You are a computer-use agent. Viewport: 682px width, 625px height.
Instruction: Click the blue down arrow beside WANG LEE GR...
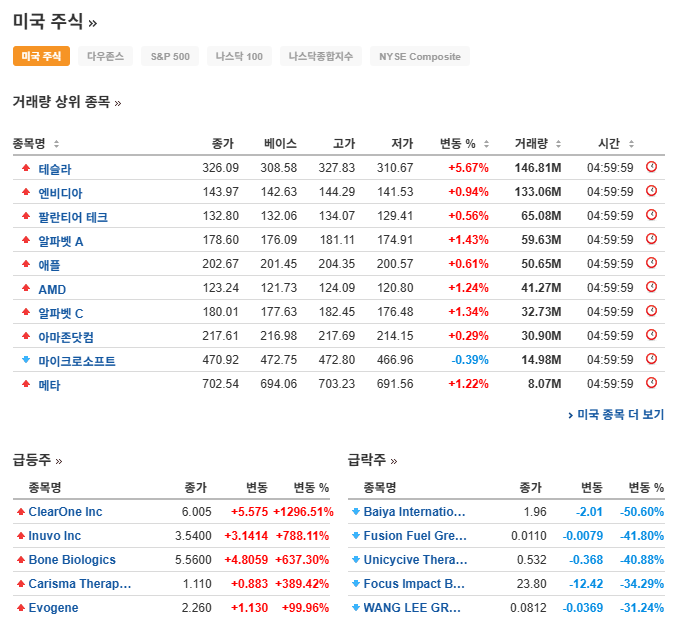point(356,608)
